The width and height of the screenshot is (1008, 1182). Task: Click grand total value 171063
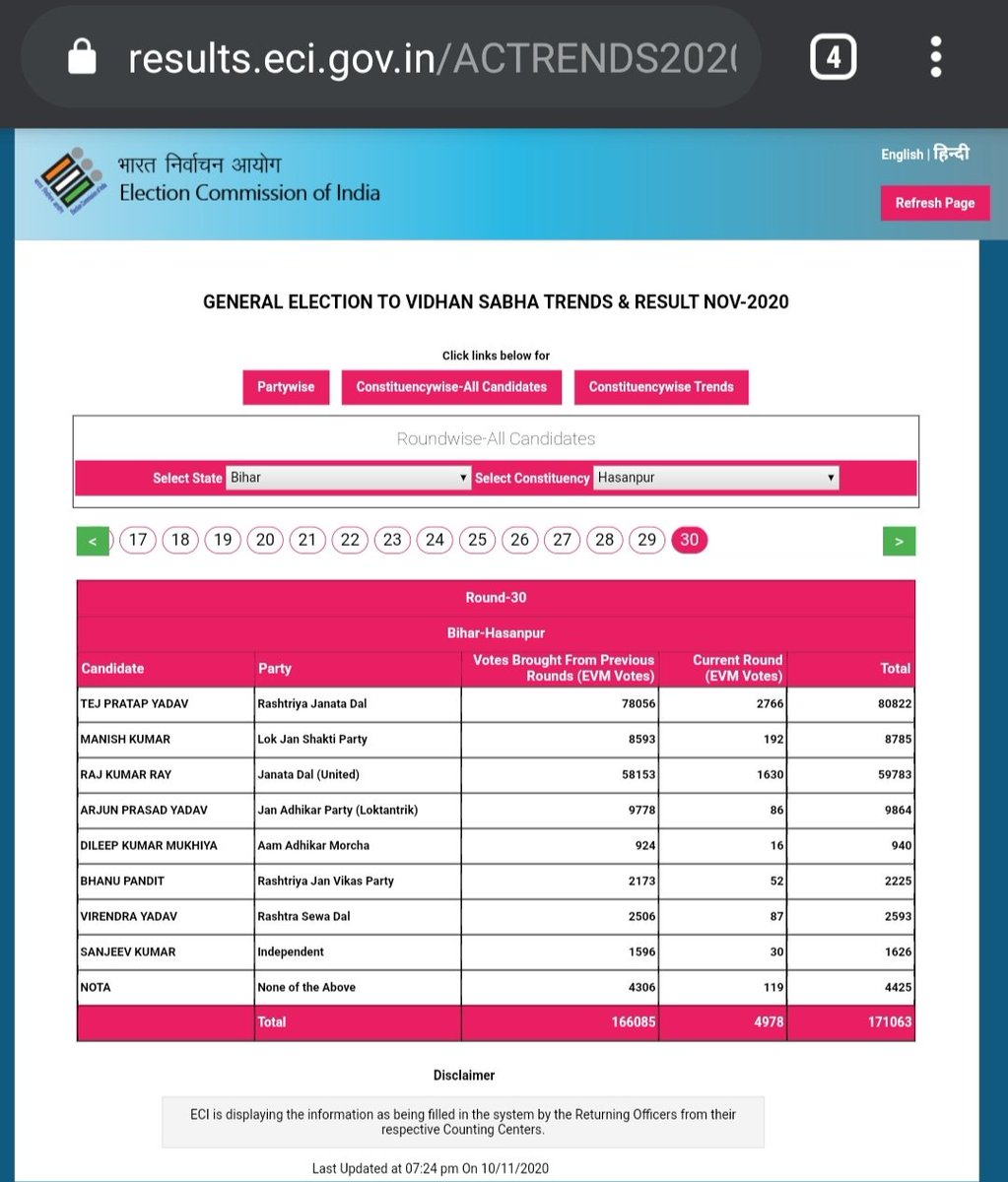(891, 1022)
